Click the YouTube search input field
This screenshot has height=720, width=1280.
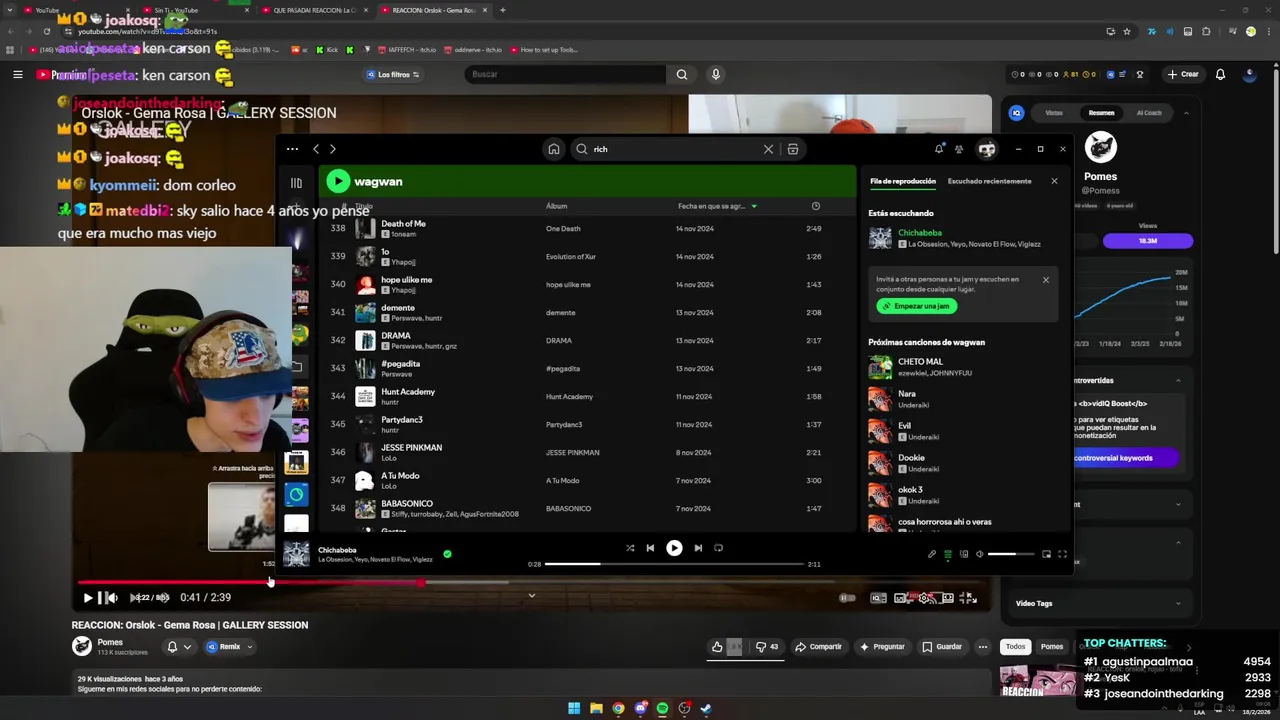point(565,74)
